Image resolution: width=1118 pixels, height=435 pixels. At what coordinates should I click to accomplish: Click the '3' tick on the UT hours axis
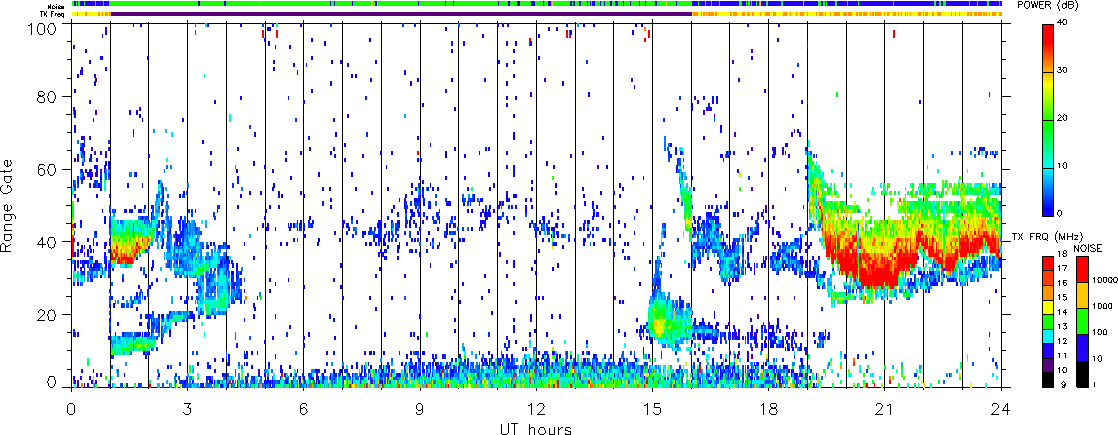click(187, 409)
